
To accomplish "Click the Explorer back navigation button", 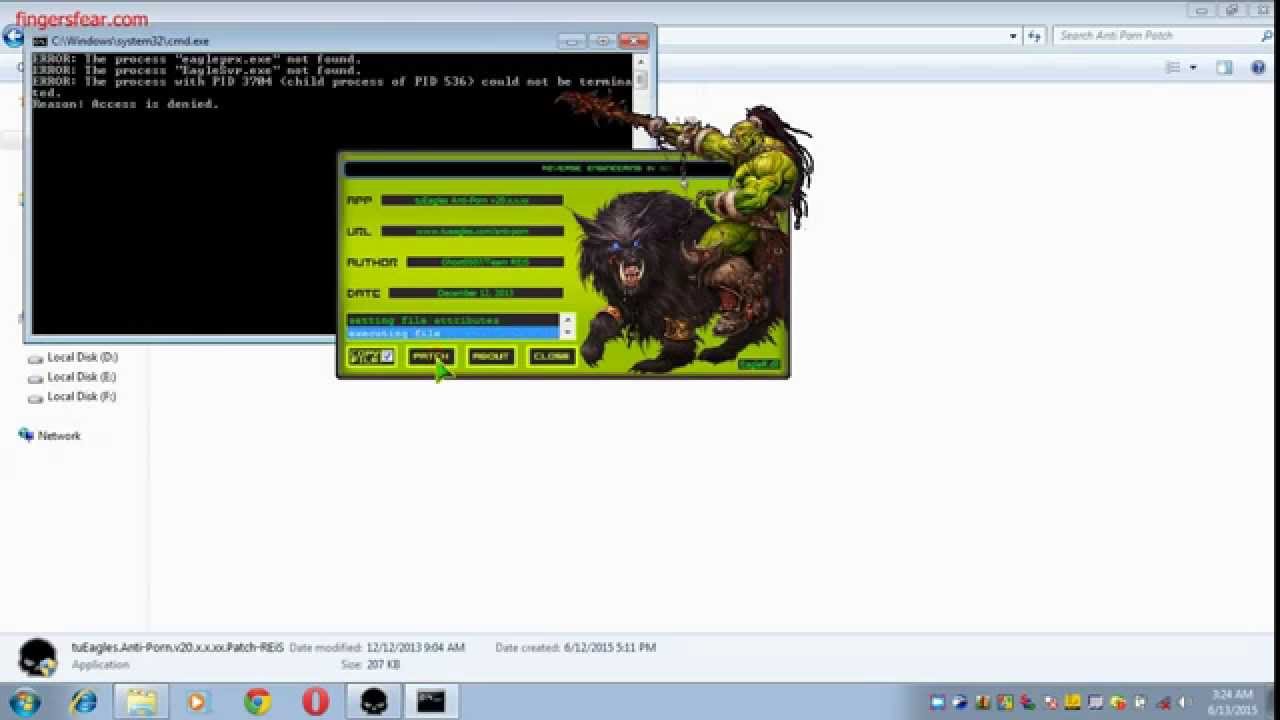I will [12, 37].
